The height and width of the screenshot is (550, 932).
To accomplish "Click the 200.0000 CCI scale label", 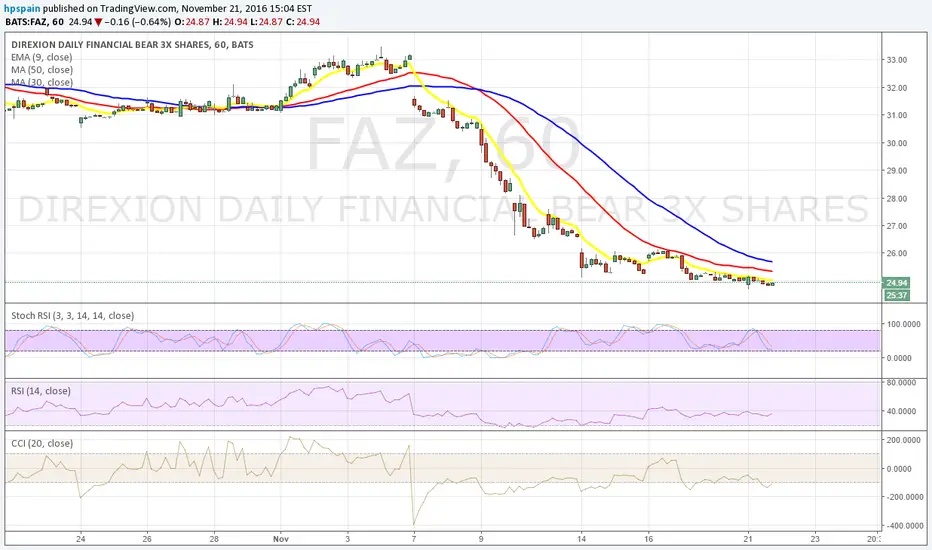I will 903,440.
